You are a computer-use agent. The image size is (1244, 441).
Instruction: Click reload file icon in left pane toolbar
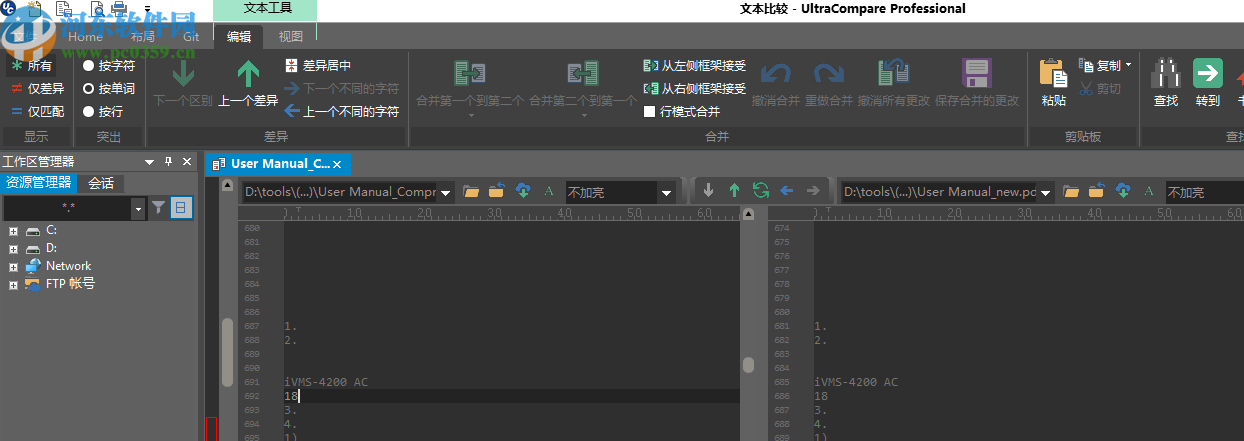click(x=496, y=191)
